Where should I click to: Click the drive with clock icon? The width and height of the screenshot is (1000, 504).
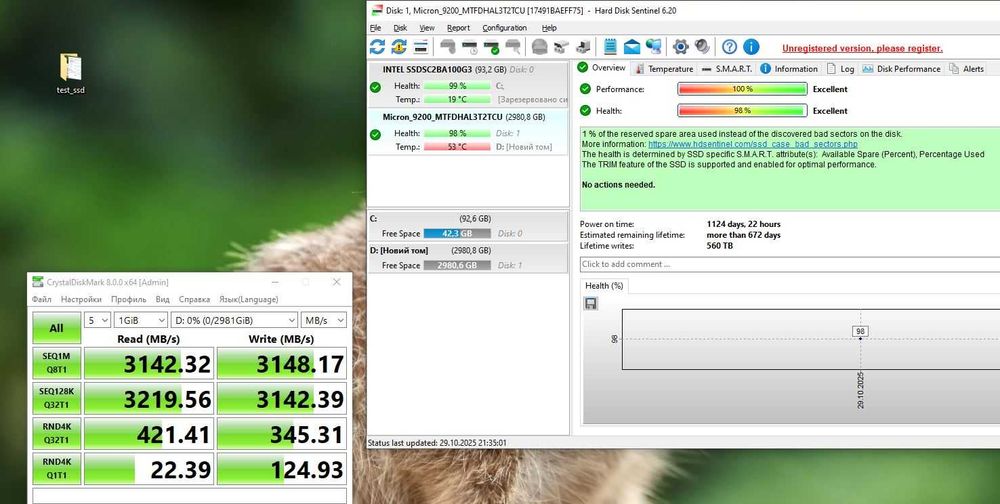(x=470, y=47)
